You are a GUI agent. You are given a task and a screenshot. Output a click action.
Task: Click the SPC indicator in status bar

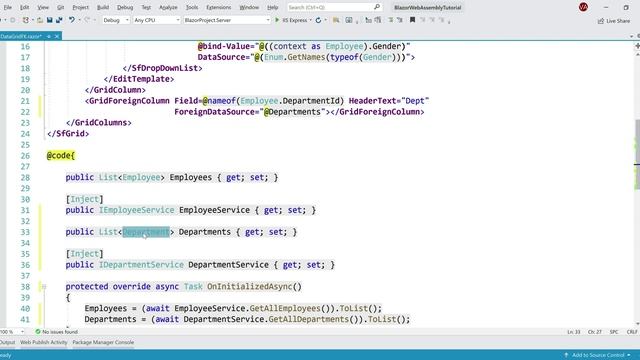pyautogui.click(x=614, y=332)
